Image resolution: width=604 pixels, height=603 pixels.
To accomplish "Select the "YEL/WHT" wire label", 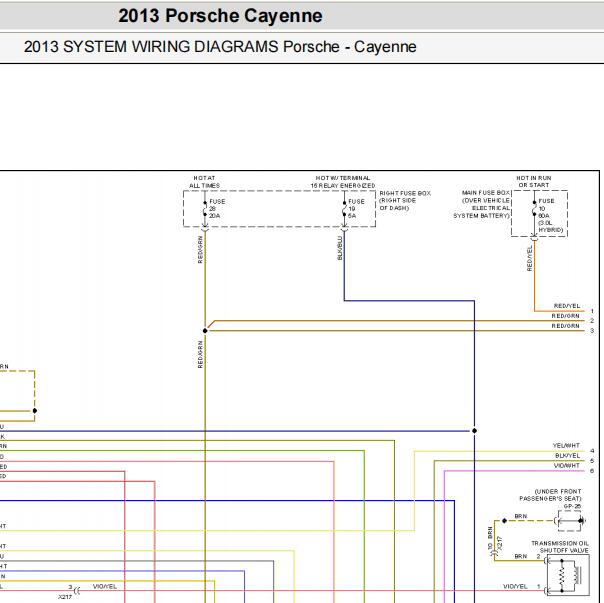I will coord(566,445).
